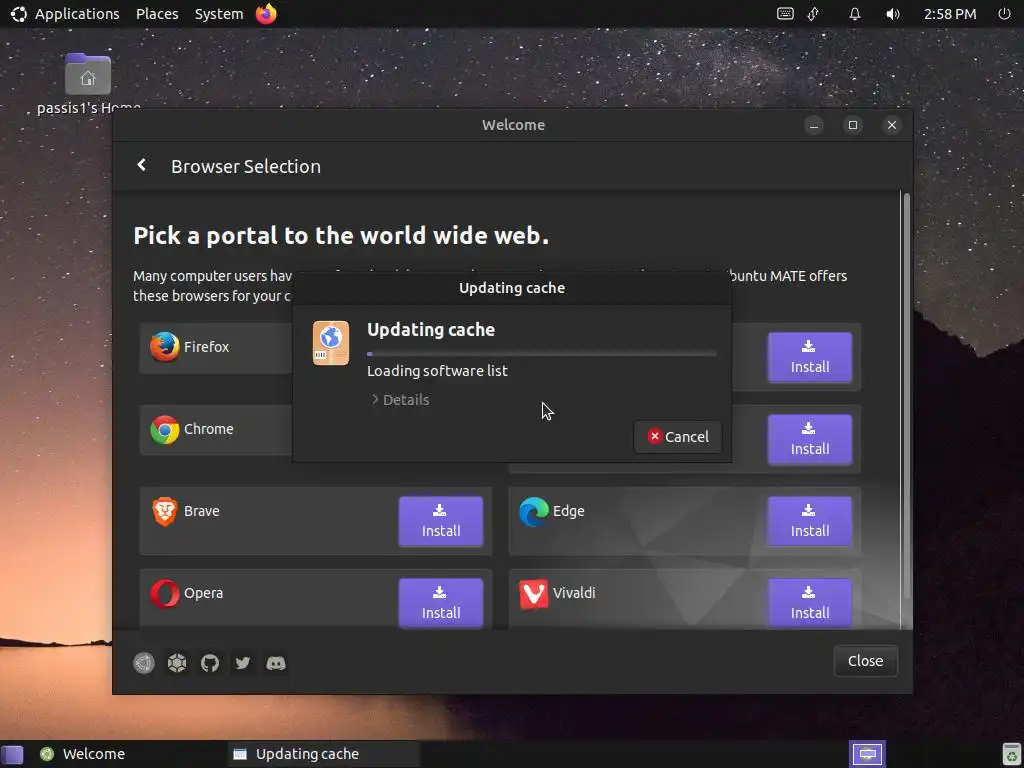
Task: Expand the Details section
Action: click(400, 400)
